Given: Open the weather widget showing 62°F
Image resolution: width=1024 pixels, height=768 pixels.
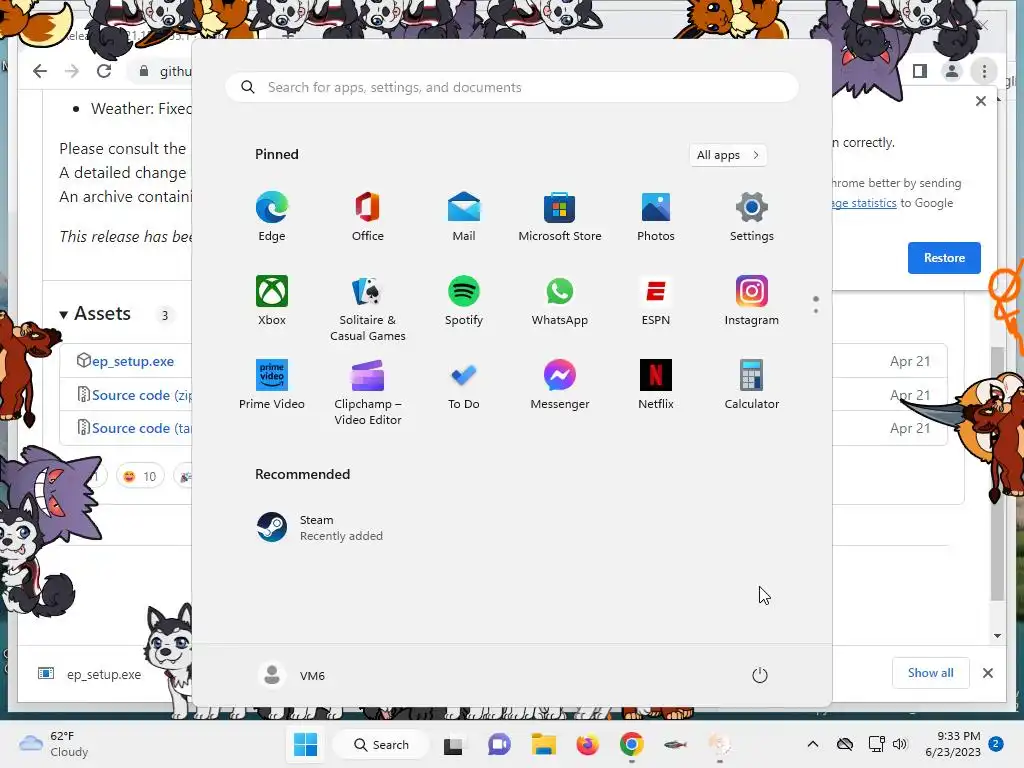Looking at the screenshot, I should pyautogui.click(x=54, y=744).
